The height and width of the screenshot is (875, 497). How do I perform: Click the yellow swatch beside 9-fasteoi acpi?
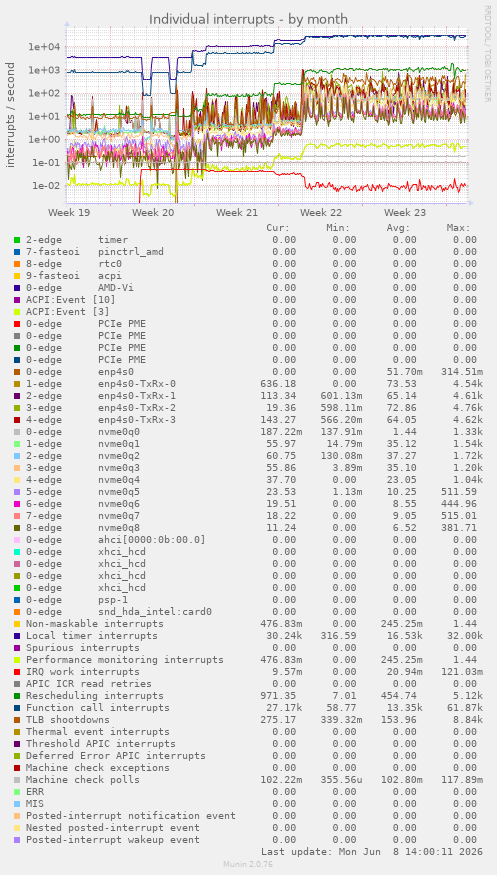coord(17,276)
